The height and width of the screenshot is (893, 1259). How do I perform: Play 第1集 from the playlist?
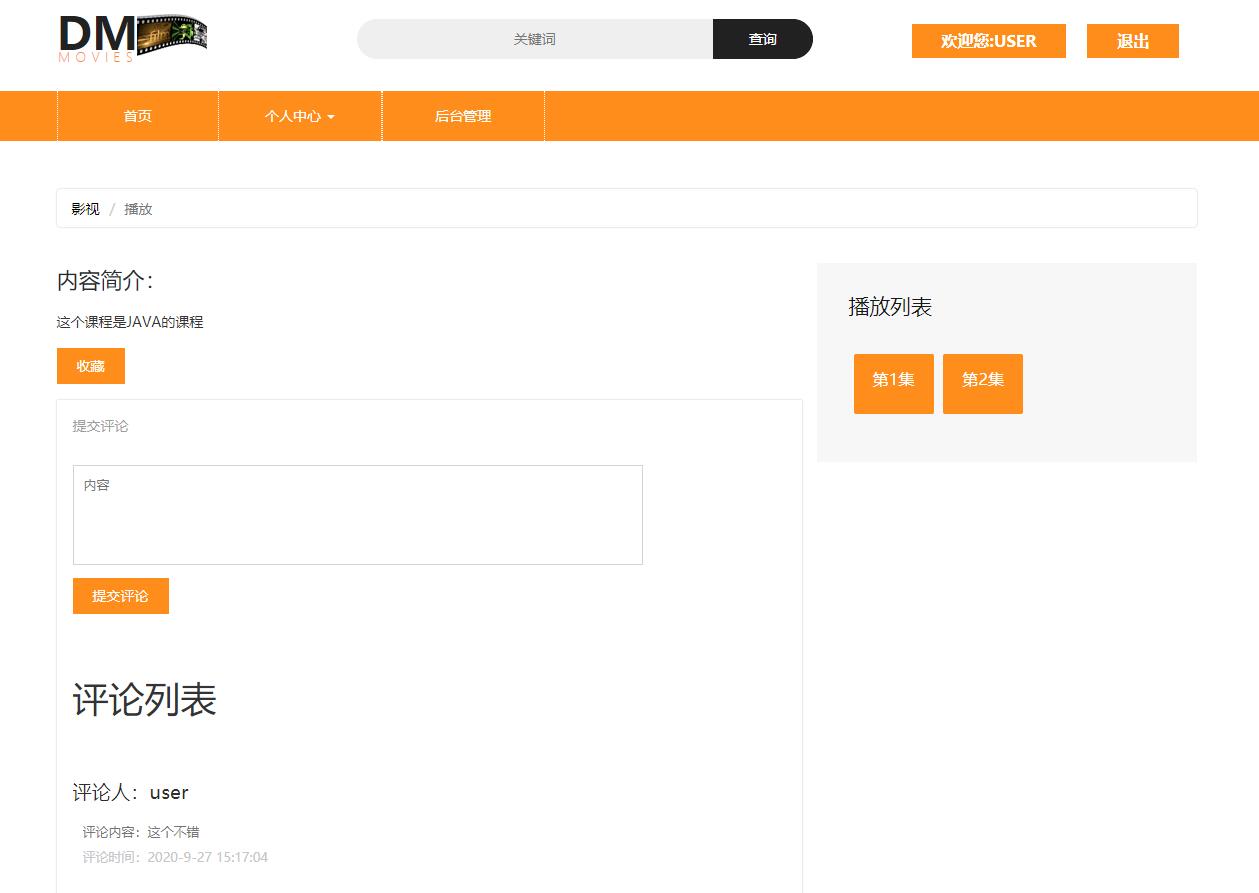[x=893, y=383]
